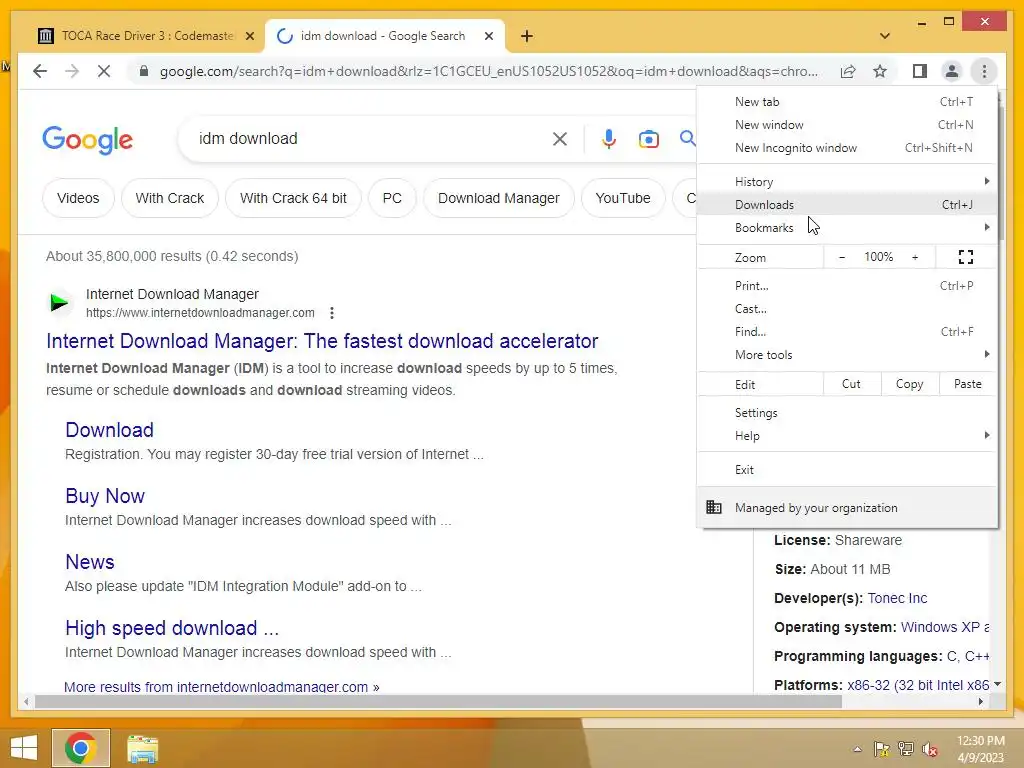Select New window menu item
Viewport: 1024px width, 768px height.
848,125
